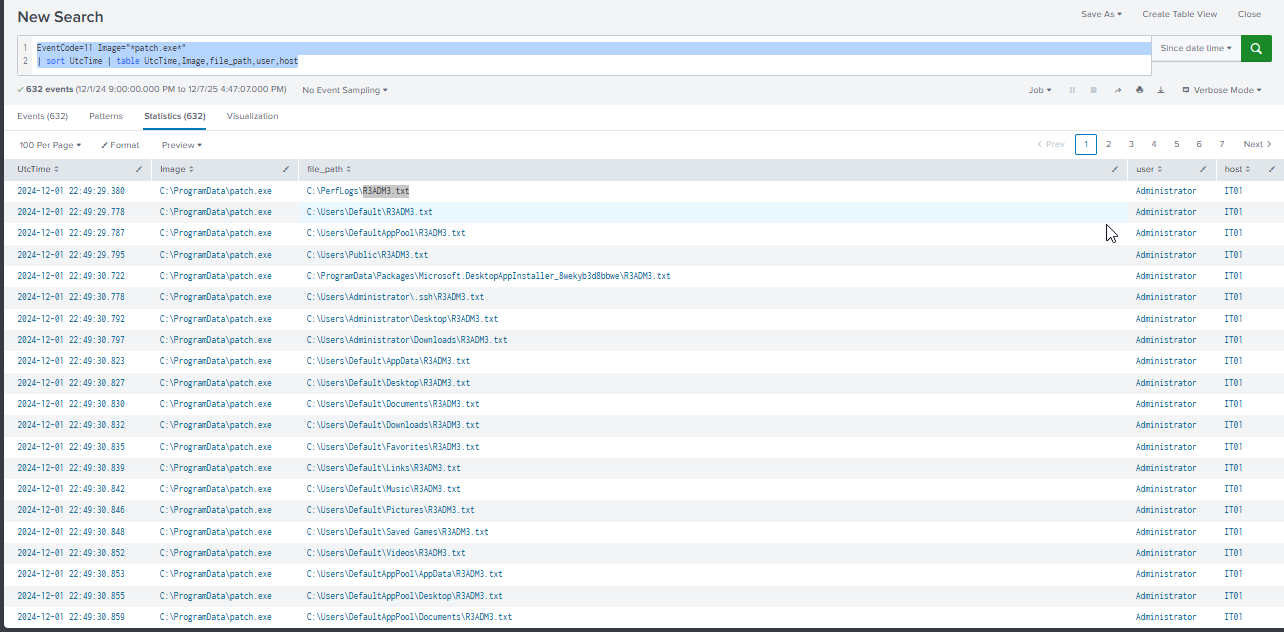Share the job via the share icon
1284x632 pixels.
tap(1118, 89)
